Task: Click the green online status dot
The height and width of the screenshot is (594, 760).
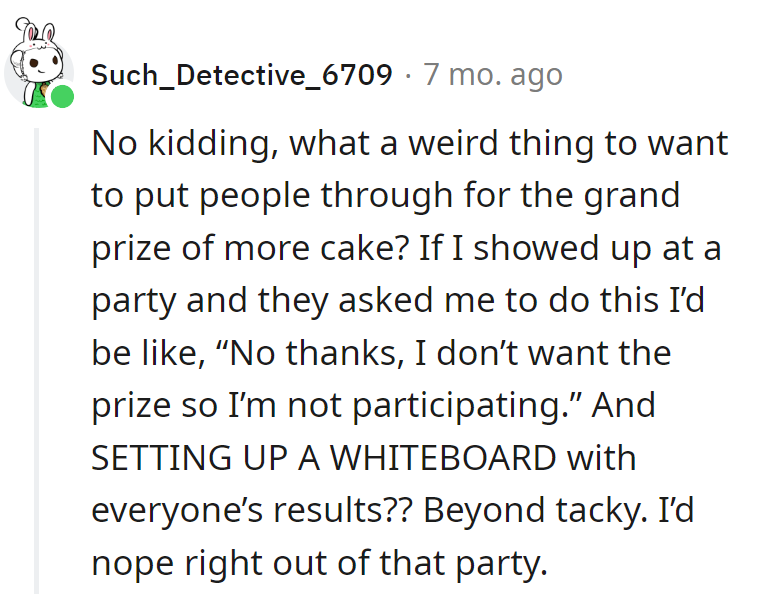Action: coord(63,96)
